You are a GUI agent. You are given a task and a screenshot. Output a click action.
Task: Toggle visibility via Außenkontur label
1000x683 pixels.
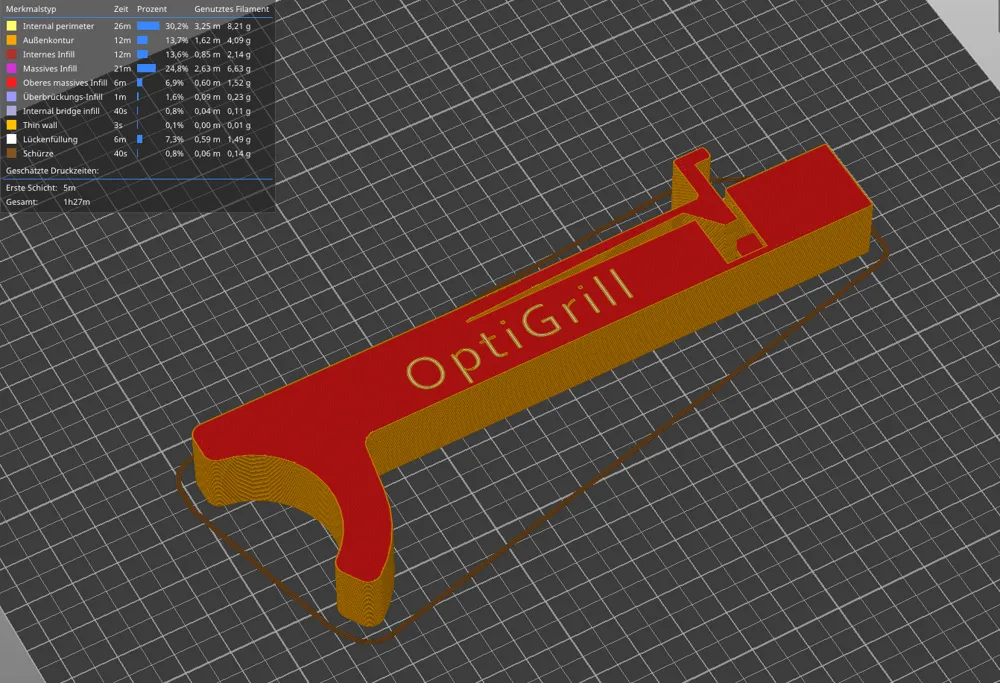tap(48, 40)
